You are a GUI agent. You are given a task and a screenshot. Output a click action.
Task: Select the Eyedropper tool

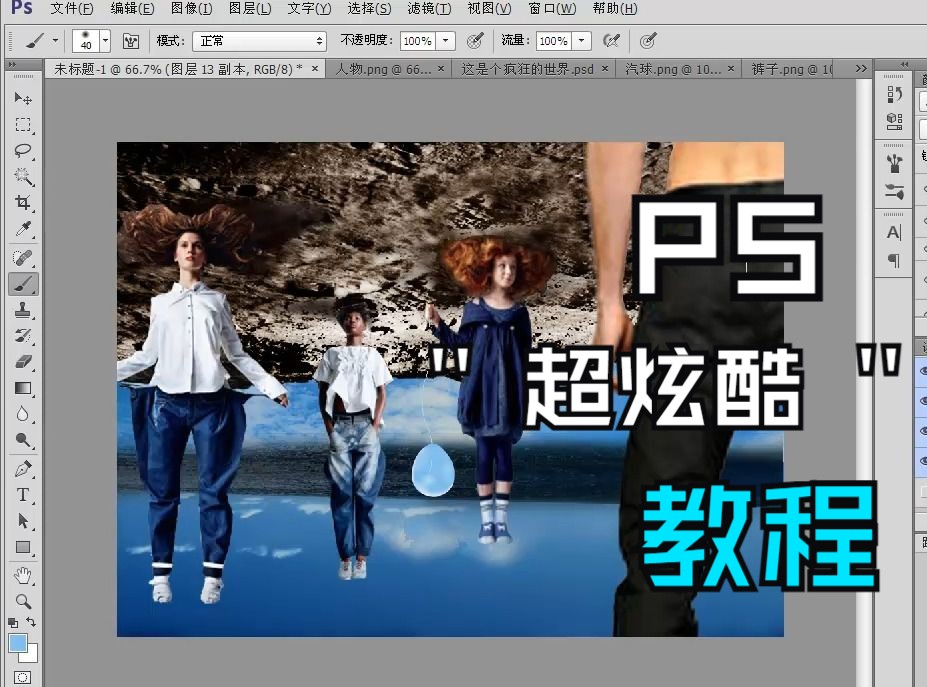(x=23, y=228)
